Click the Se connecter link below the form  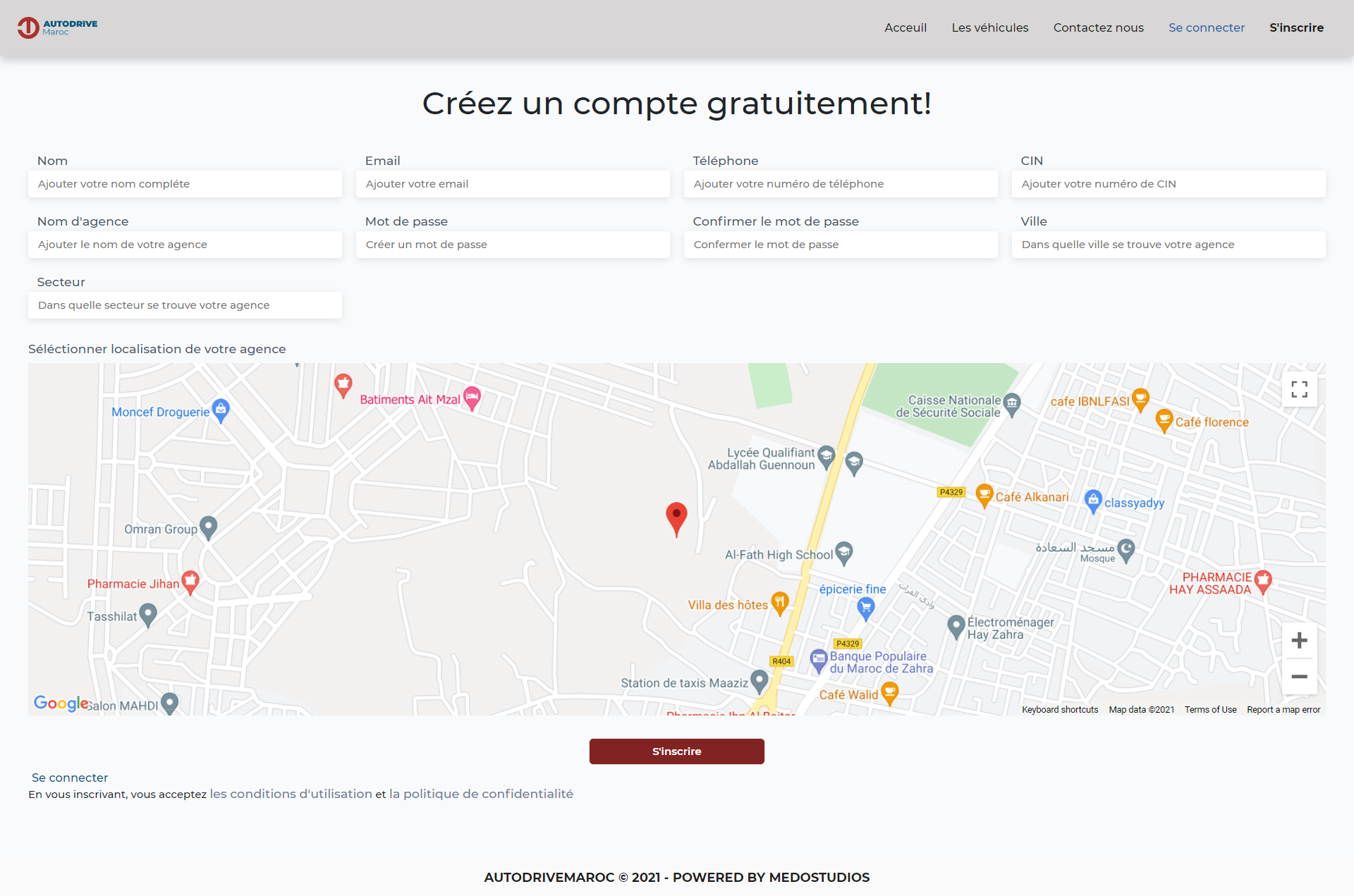click(70, 778)
